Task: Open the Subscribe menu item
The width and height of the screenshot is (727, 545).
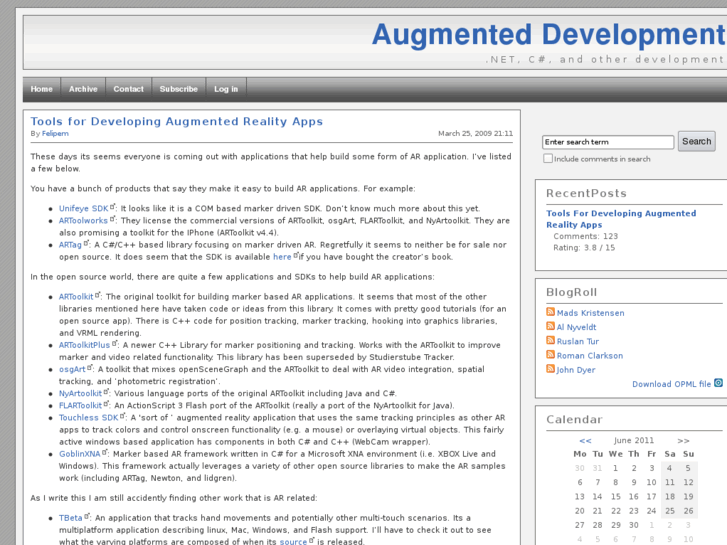Action: (x=179, y=89)
